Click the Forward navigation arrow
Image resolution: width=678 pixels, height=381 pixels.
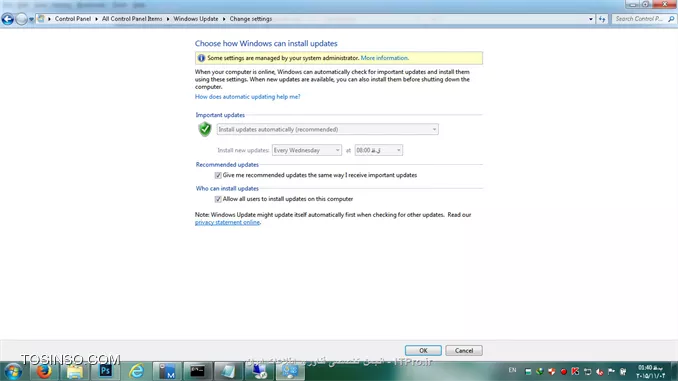pyautogui.click(x=21, y=19)
